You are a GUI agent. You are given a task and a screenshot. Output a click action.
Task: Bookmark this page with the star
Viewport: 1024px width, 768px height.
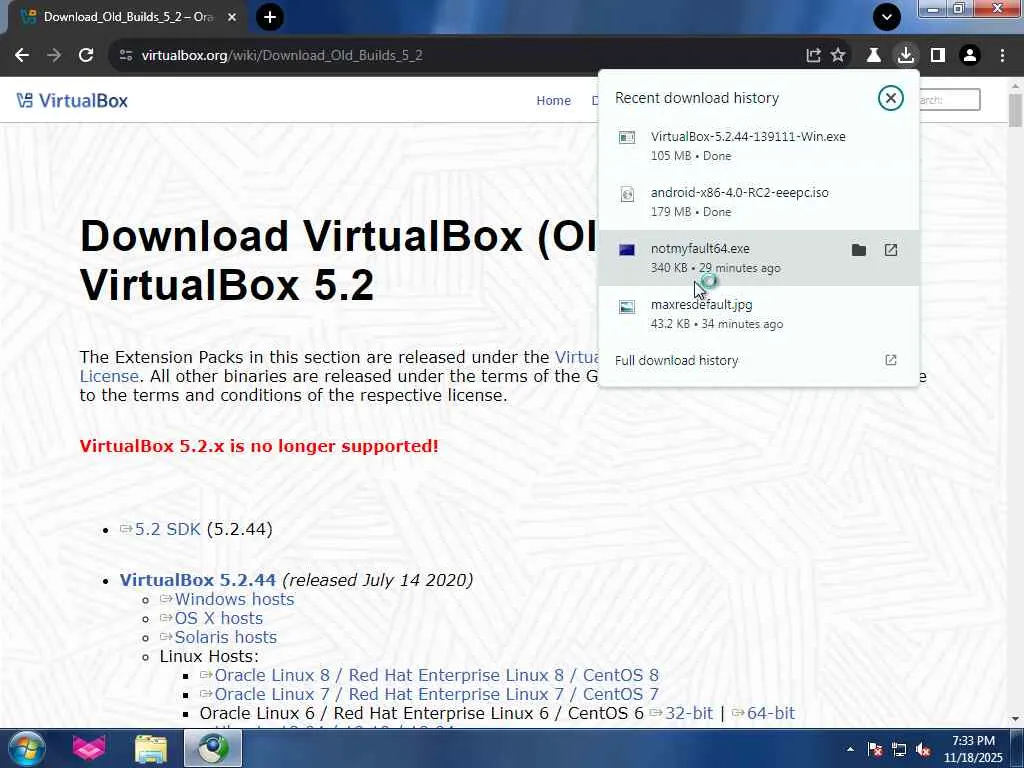pos(838,56)
